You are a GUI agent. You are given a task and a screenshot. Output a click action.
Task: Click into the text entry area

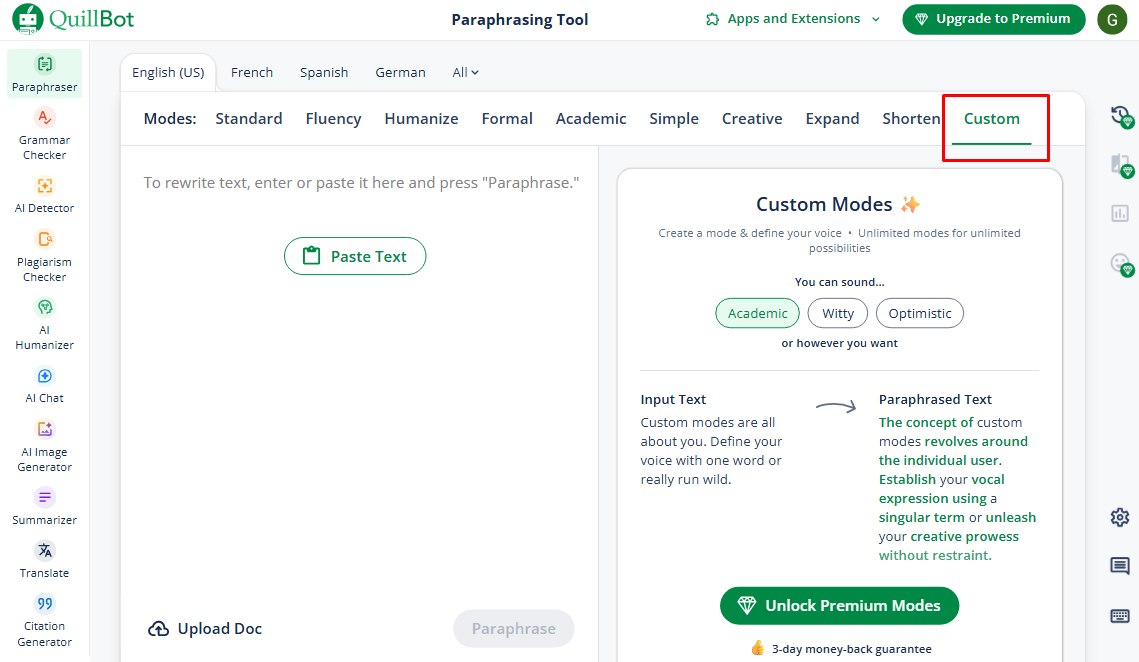[360, 400]
